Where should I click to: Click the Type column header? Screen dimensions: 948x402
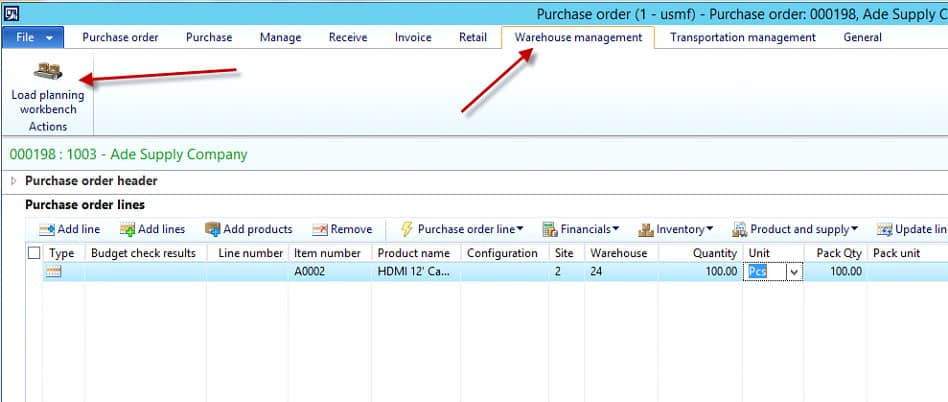[63, 253]
